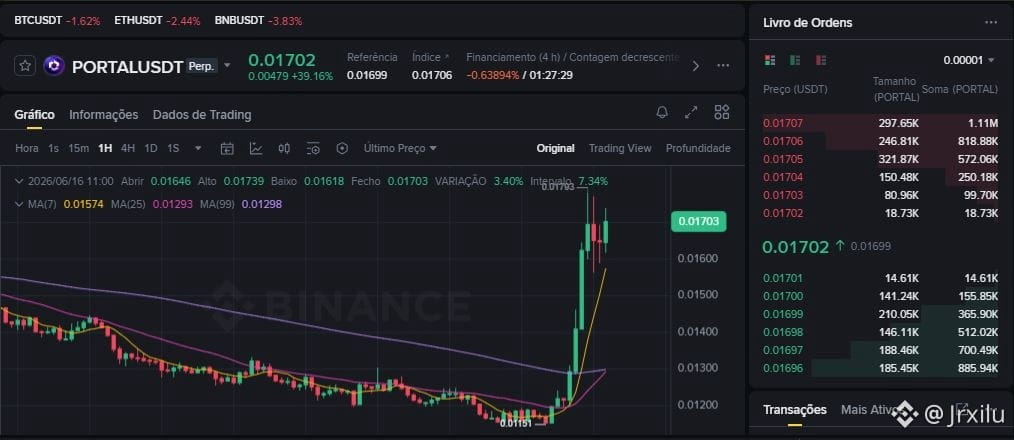
Task: Click the MA(99) indicator value 0.01298
Action: pos(261,204)
